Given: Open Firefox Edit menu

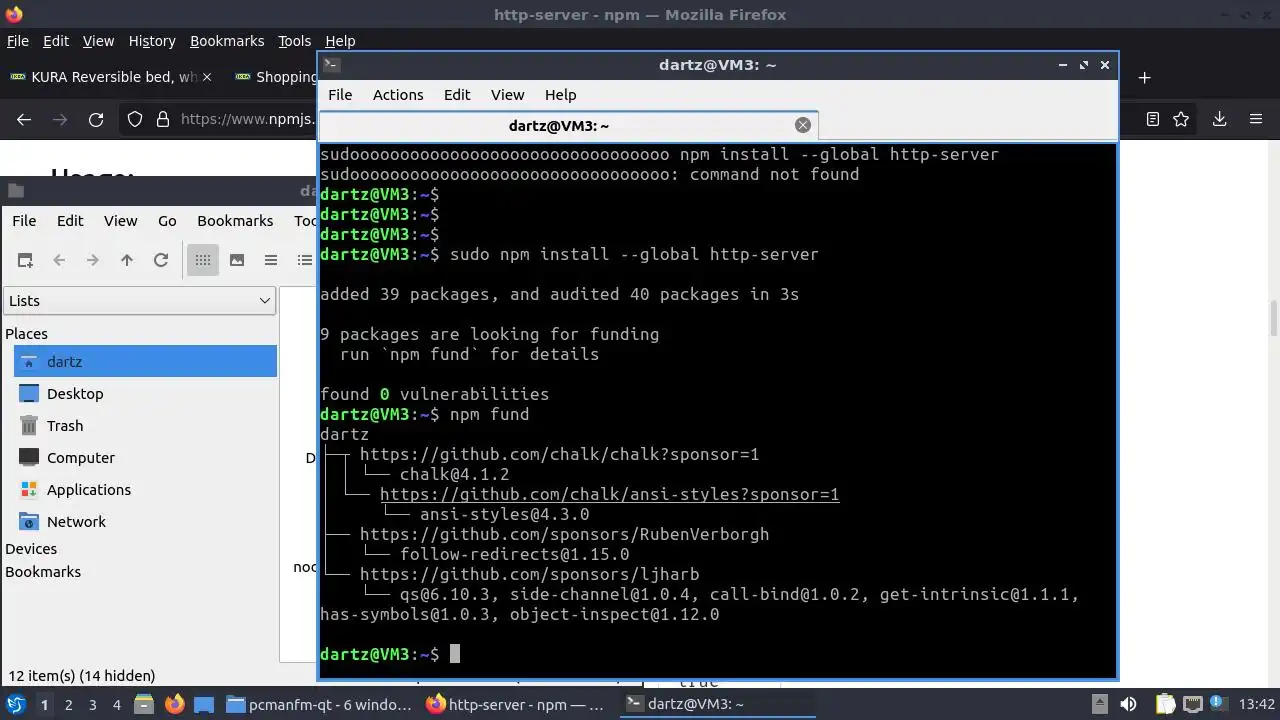Looking at the screenshot, I should pyautogui.click(x=56, y=41).
